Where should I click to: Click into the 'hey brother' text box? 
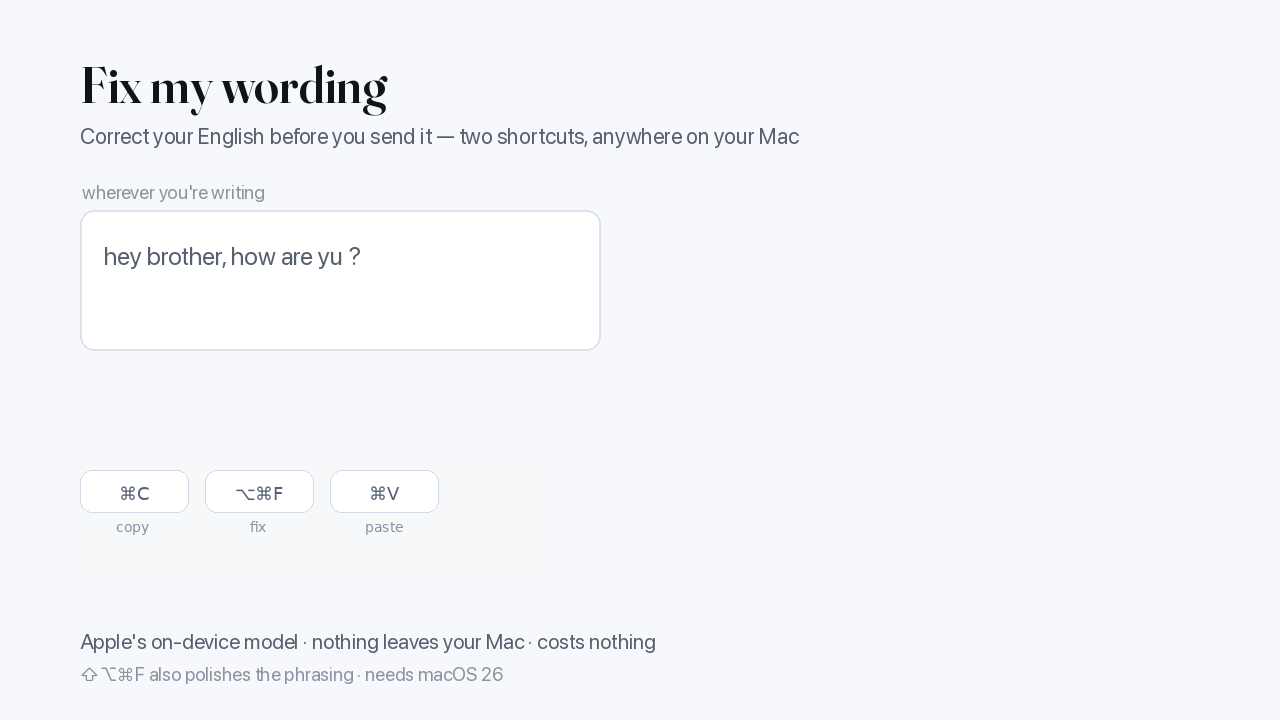[x=340, y=280]
